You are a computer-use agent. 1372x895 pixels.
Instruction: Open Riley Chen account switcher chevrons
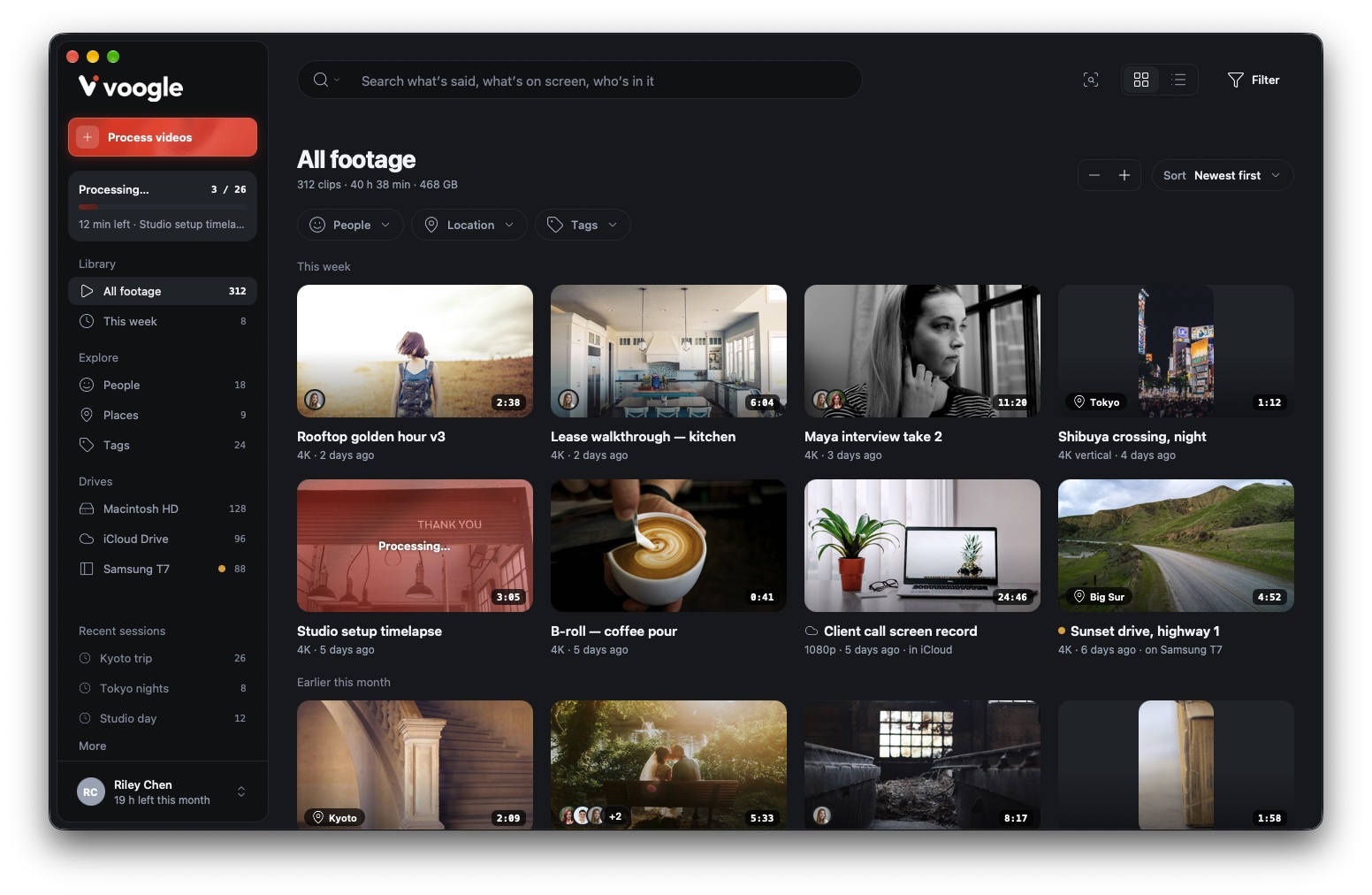pyautogui.click(x=241, y=792)
